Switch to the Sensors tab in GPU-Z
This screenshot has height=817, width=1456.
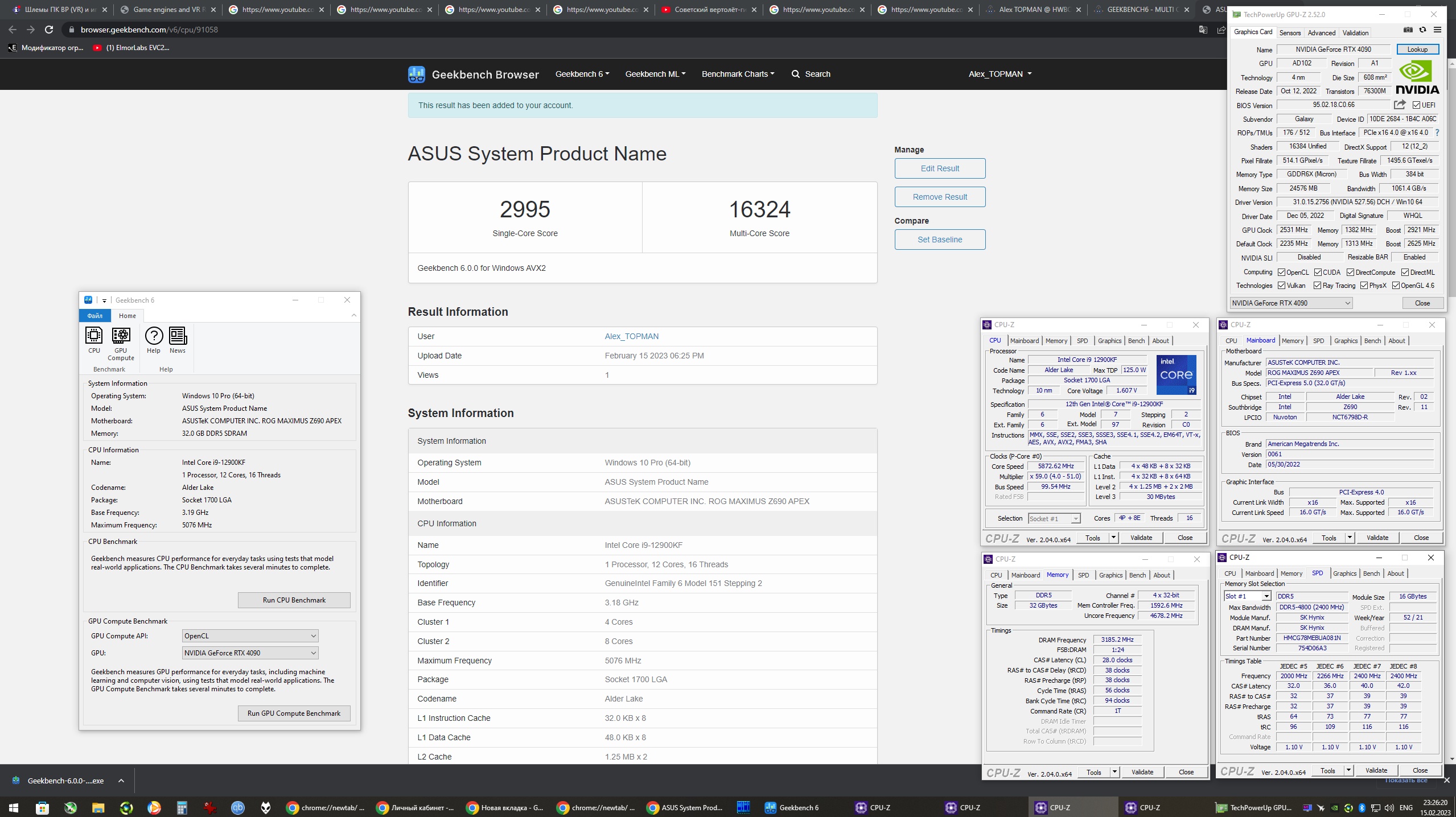click(1290, 33)
